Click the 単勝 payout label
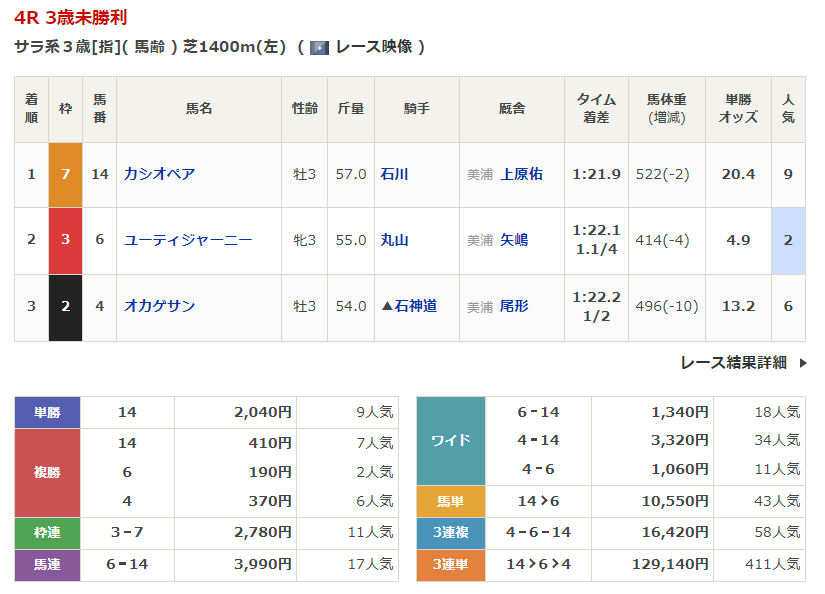This screenshot has width=825, height=594. [47, 412]
